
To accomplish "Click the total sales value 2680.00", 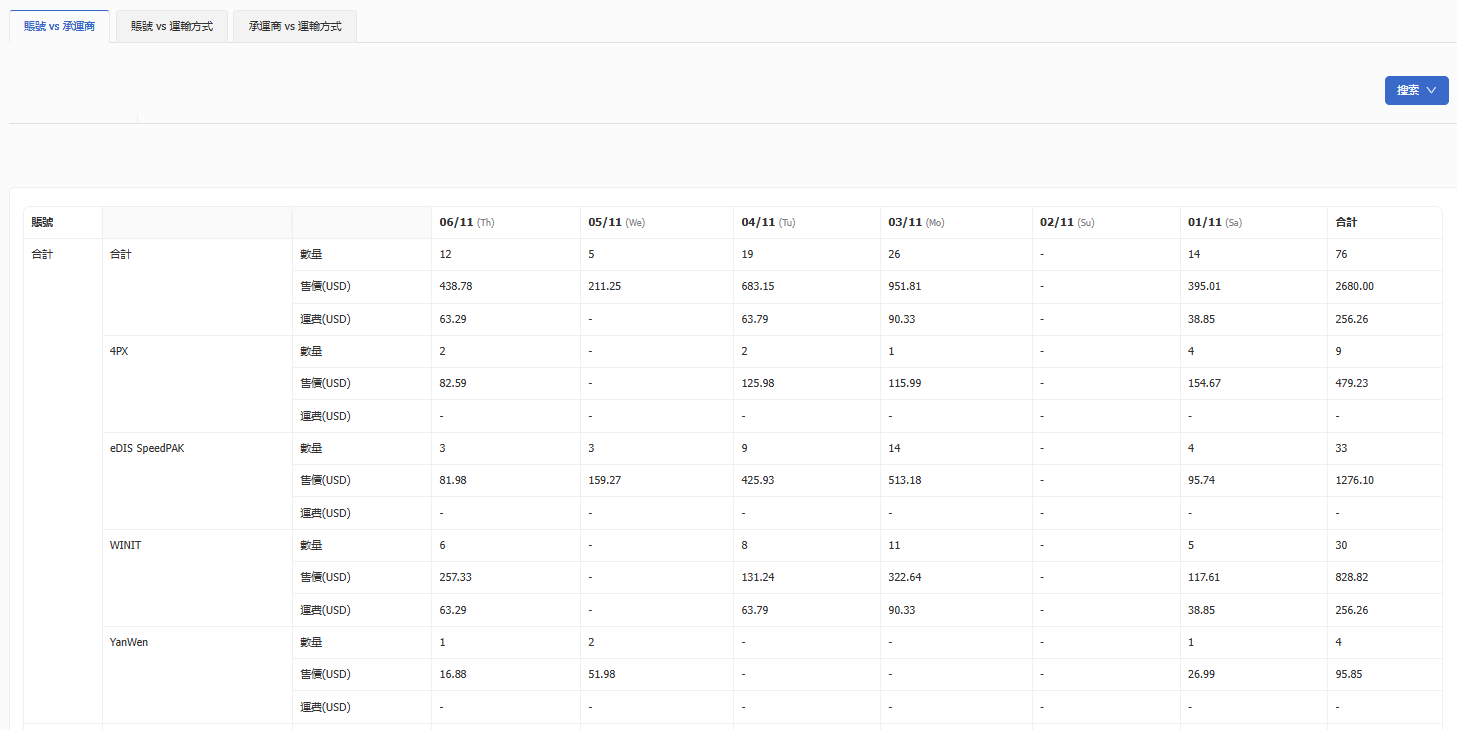I will click(1354, 286).
